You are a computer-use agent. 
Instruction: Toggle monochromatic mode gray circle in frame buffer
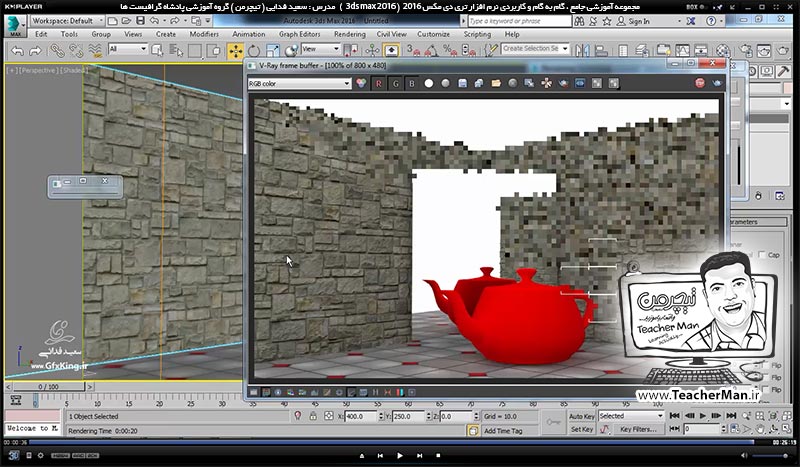pos(445,83)
